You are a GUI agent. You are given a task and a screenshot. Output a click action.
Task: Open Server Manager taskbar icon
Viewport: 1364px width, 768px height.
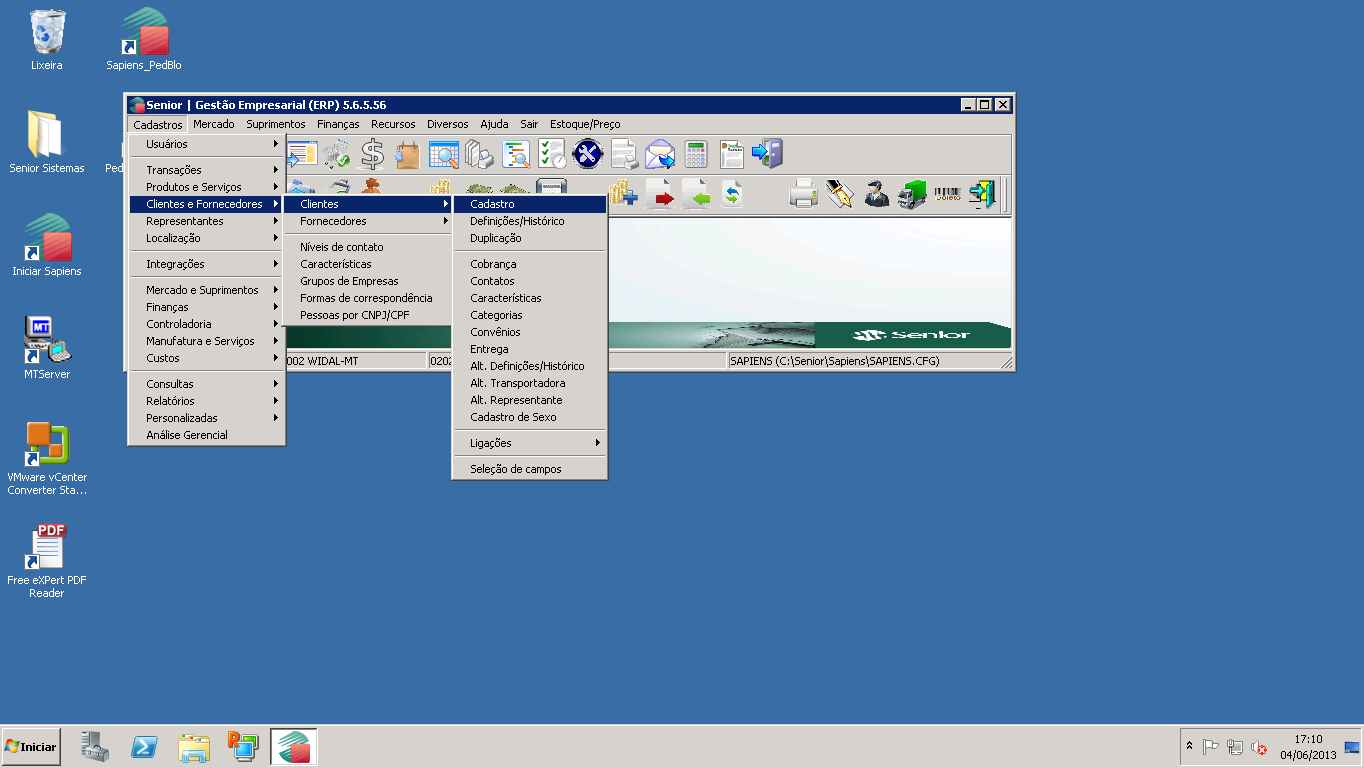tap(95, 747)
